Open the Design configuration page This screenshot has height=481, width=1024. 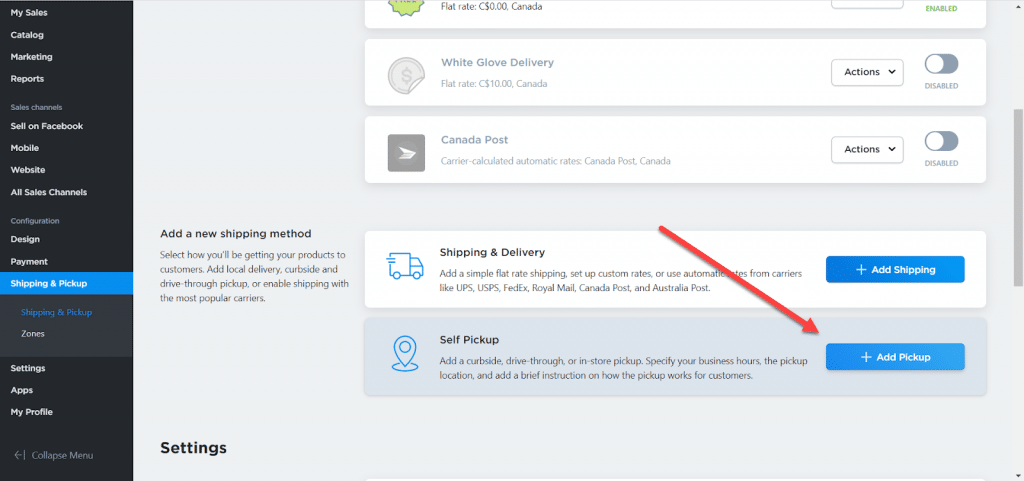25,239
